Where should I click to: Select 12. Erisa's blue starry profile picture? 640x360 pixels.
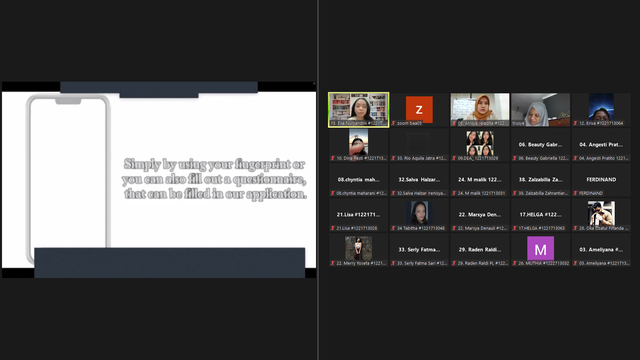coord(601,107)
